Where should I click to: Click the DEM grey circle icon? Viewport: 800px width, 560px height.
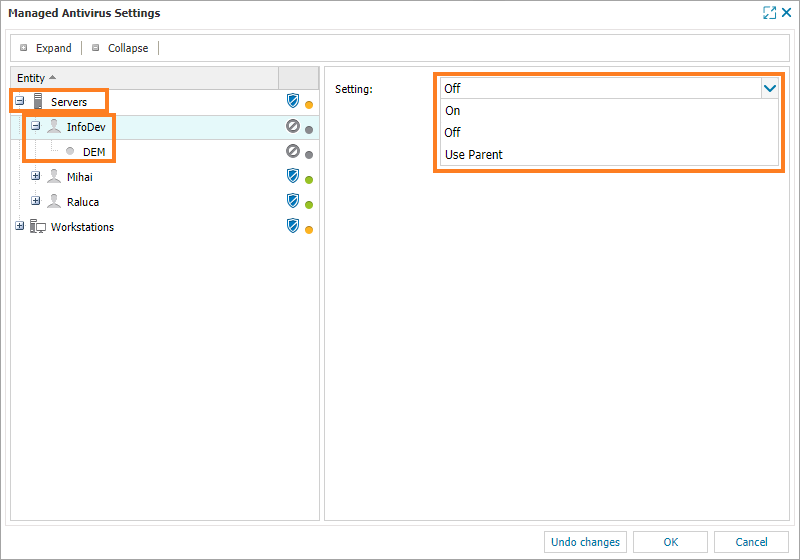point(70,151)
